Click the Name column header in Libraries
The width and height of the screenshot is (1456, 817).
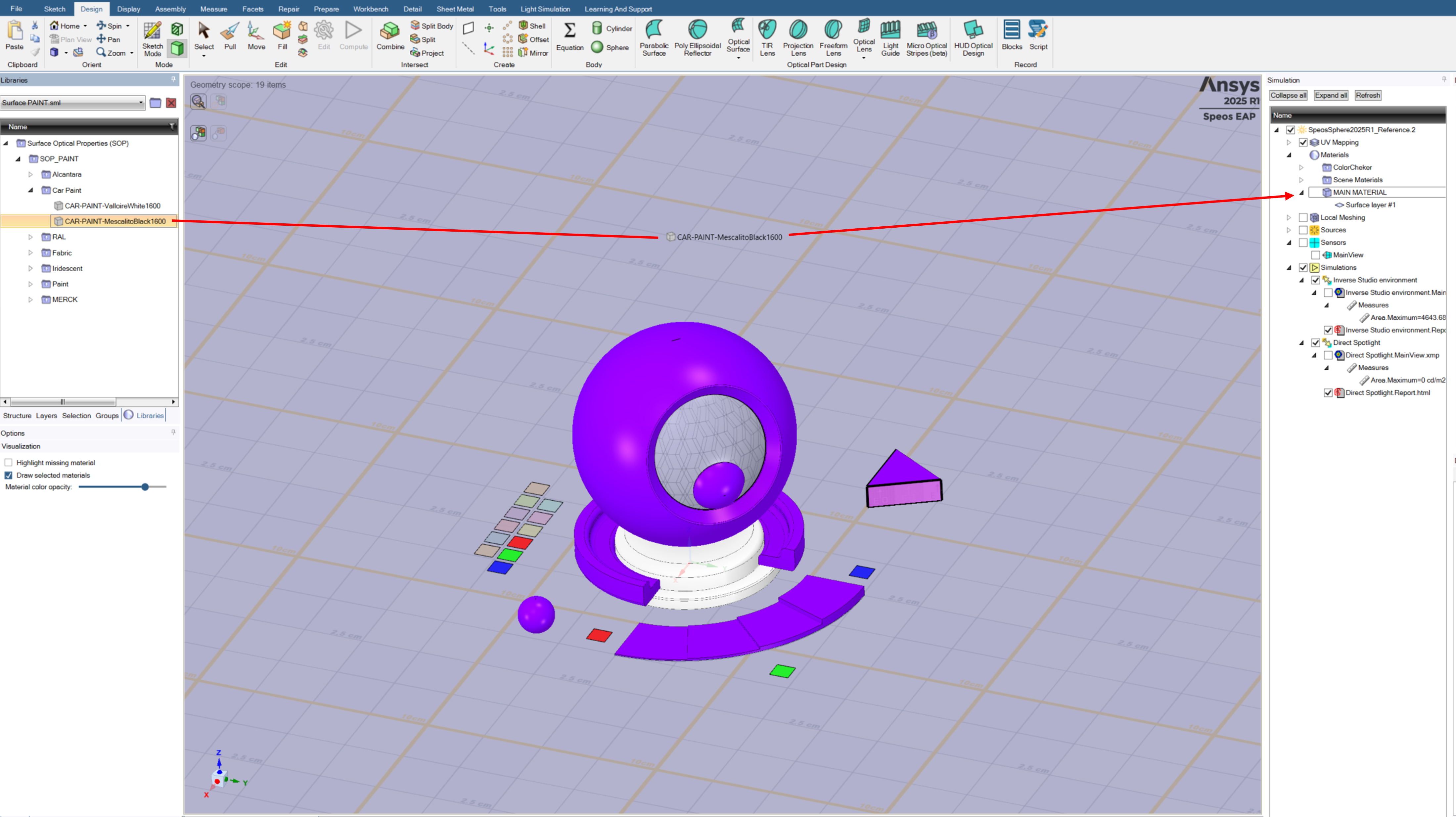coord(89,127)
